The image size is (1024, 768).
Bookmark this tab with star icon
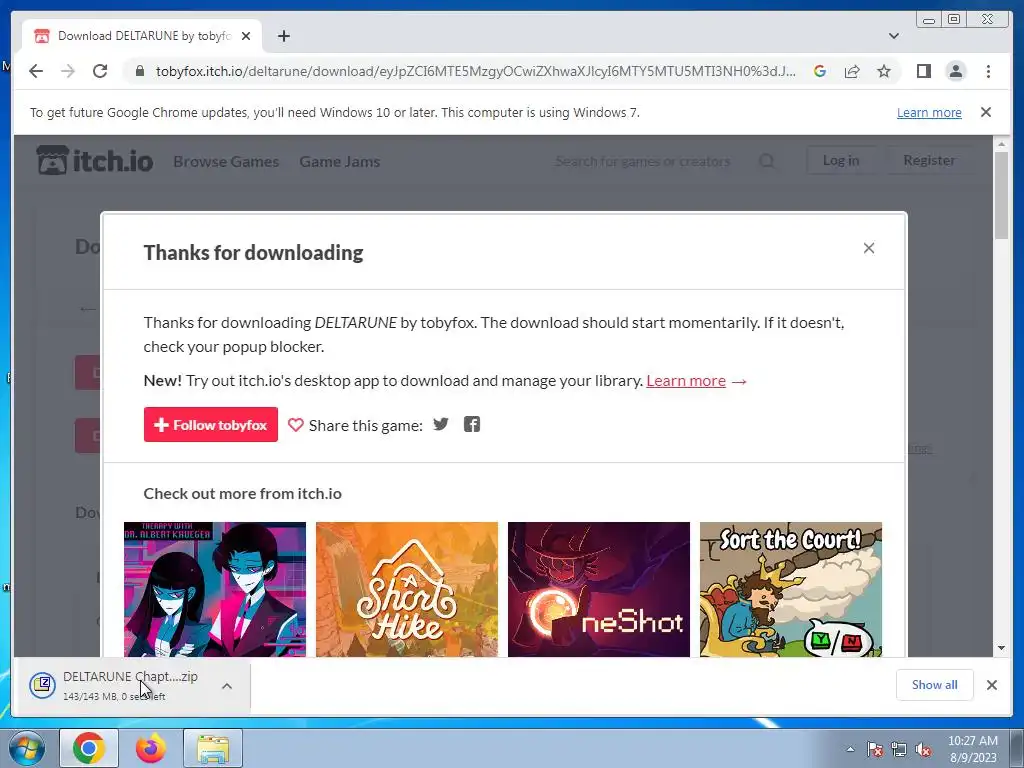[x=884, y=71]
